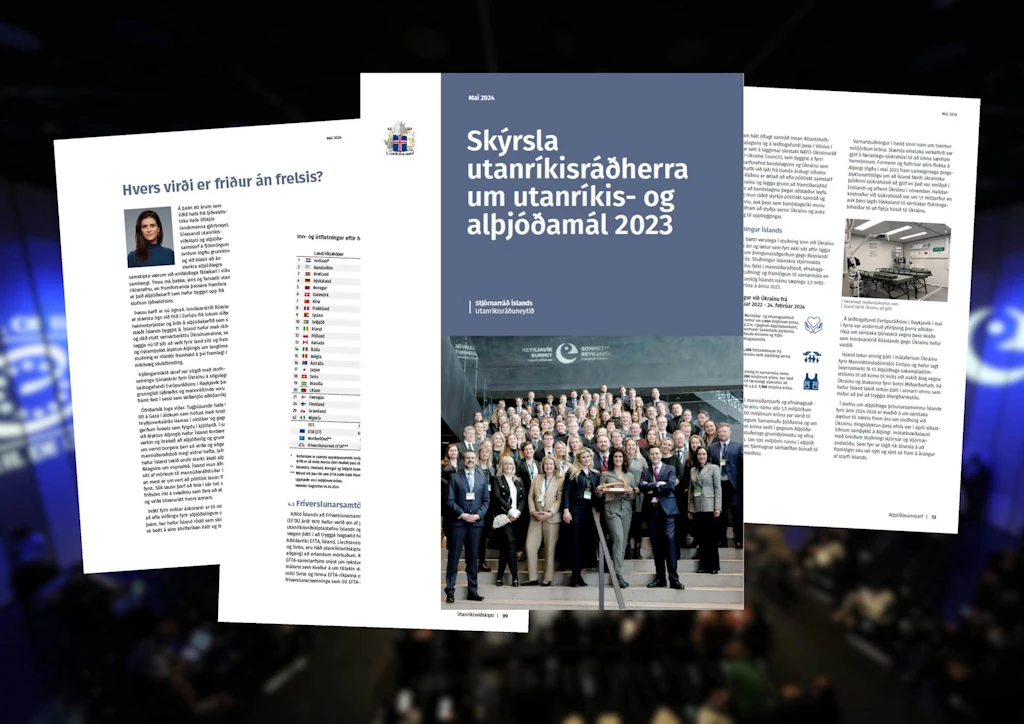Image resolution: width=1024 pixels, height=724 pixels.
Task: Click 'Reykjavík Summit' text on the banner
Action: (x=537, y=353)
